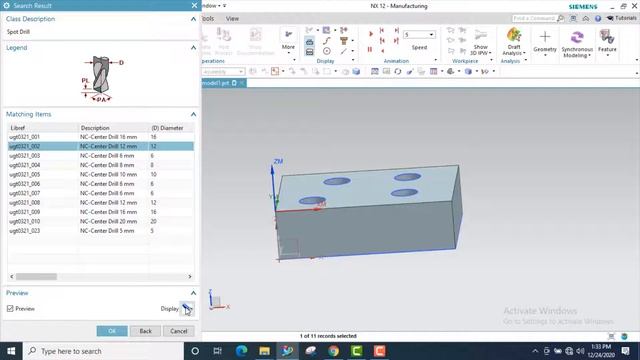Sort by the Description column header
The height and width of the screenshot is (360, 640).
pyautogui.click(x=114, y=128)
